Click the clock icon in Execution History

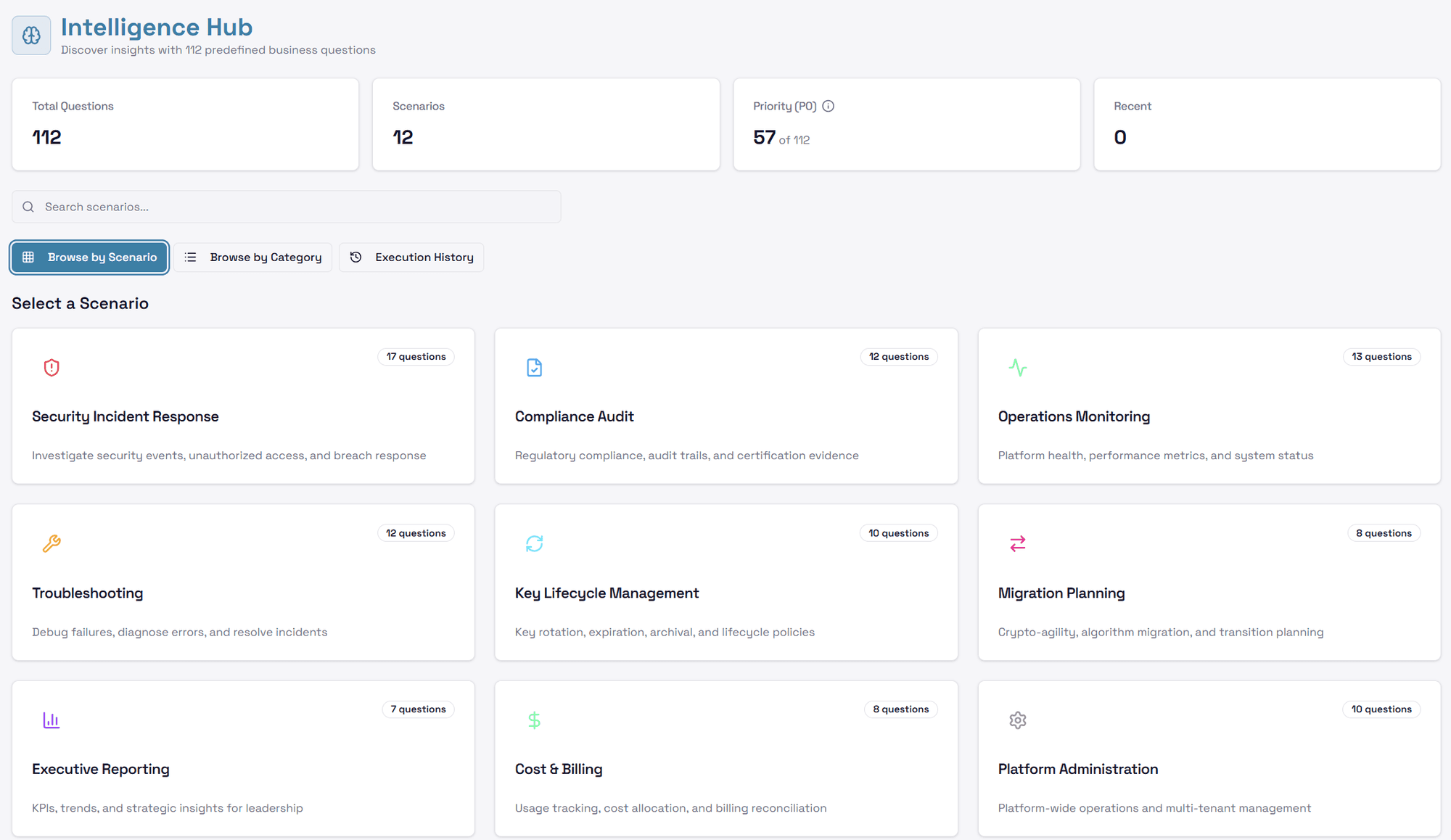pyautogui.click(x=355, y=258)
